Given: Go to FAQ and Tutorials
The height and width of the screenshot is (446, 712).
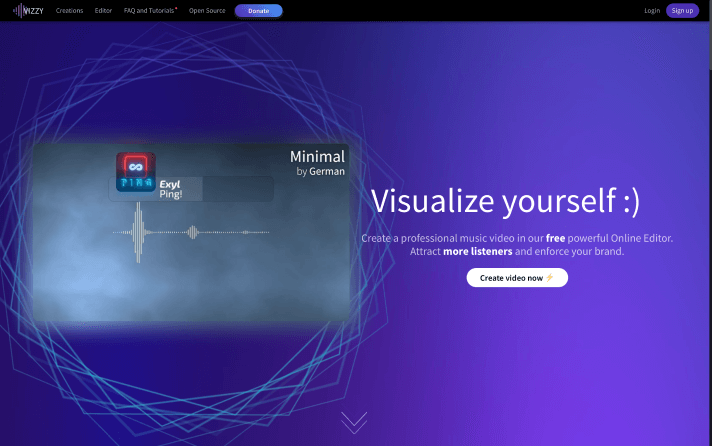Looking at the screenshot, I should (149, 10).
